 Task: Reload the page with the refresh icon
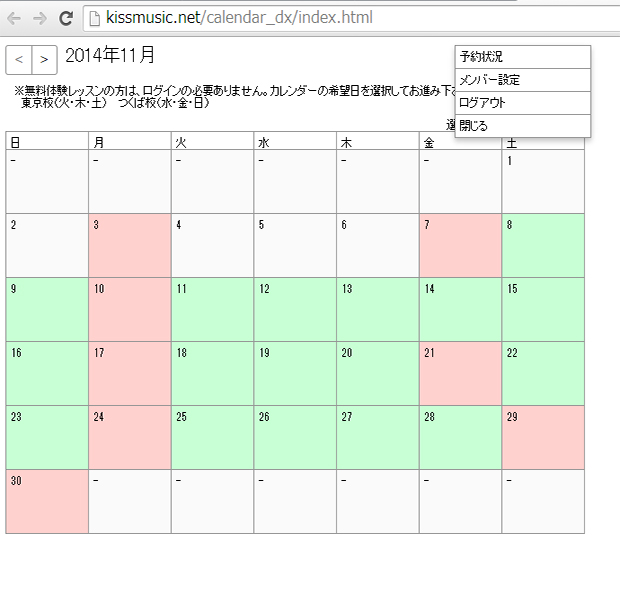[x=66, y=18]
